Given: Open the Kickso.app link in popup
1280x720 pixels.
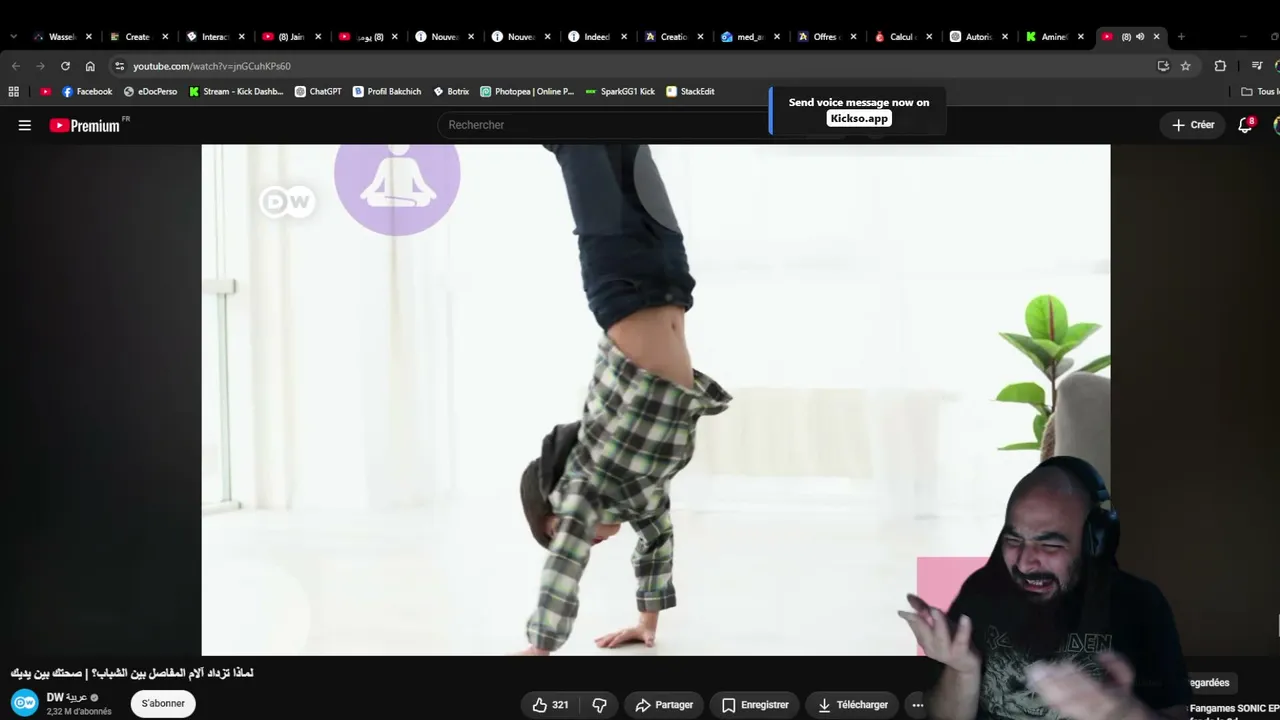Looking at the screenshot, I should [859, 118].
